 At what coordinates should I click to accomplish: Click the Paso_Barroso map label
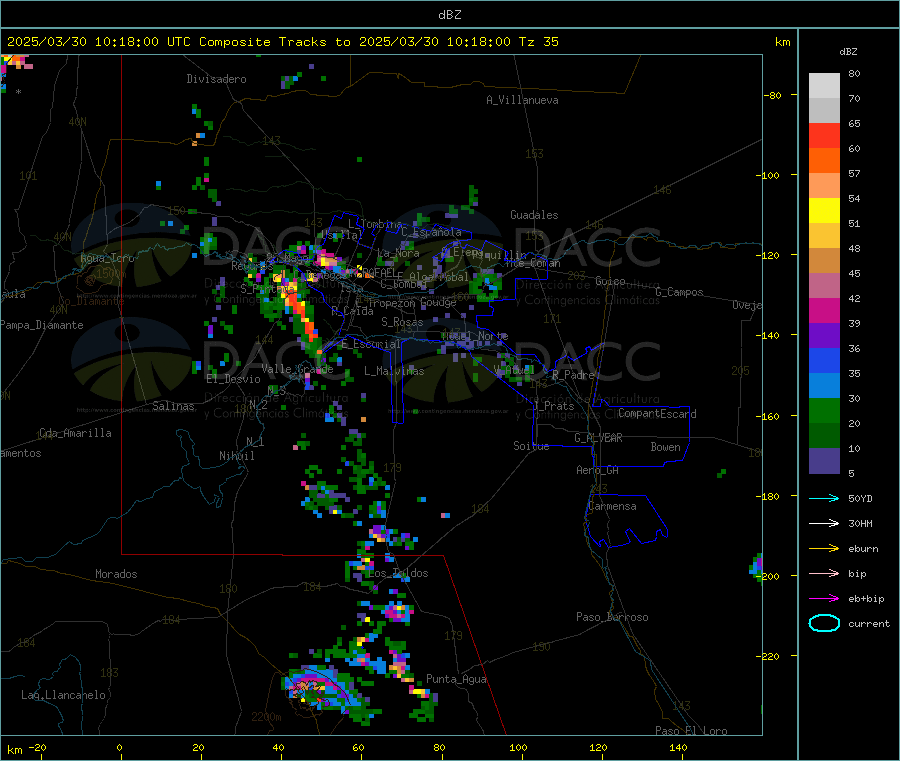(612, 617)
